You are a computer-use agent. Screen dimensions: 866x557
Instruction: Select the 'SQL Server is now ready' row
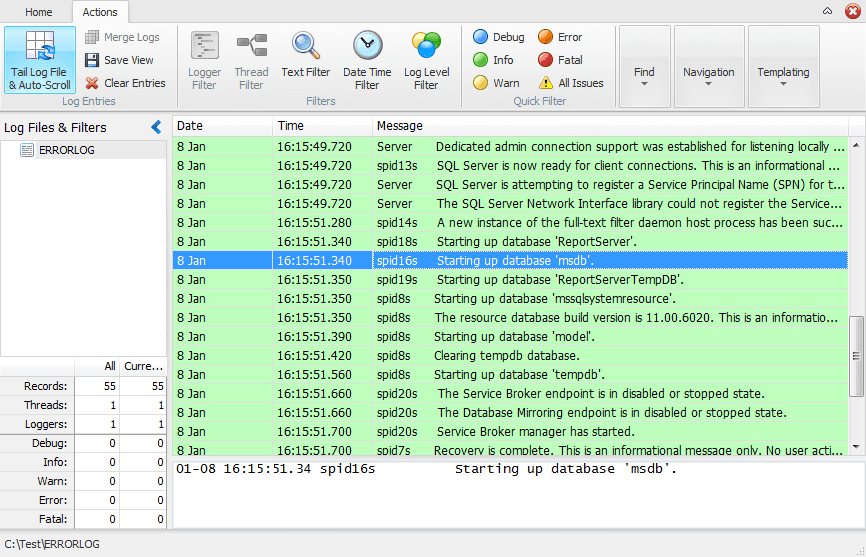[510, 166]
